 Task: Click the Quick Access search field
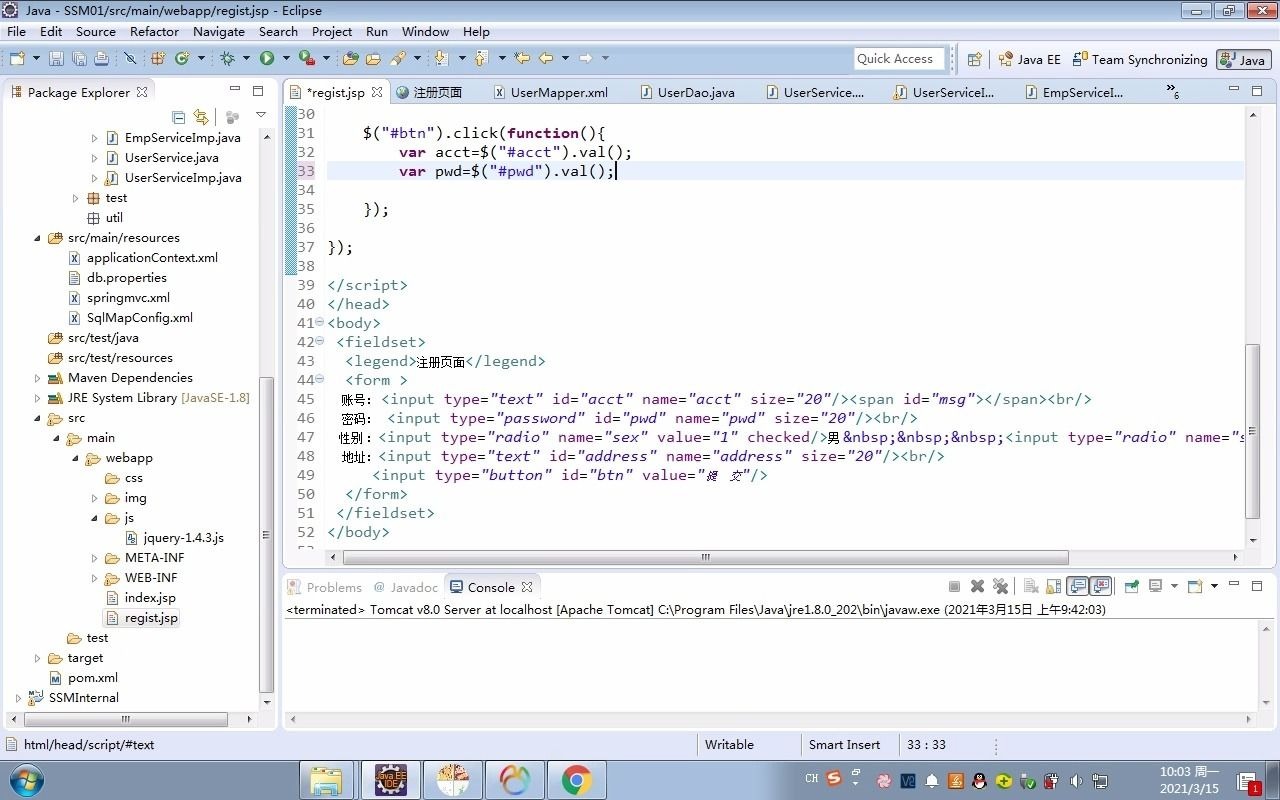899,59
